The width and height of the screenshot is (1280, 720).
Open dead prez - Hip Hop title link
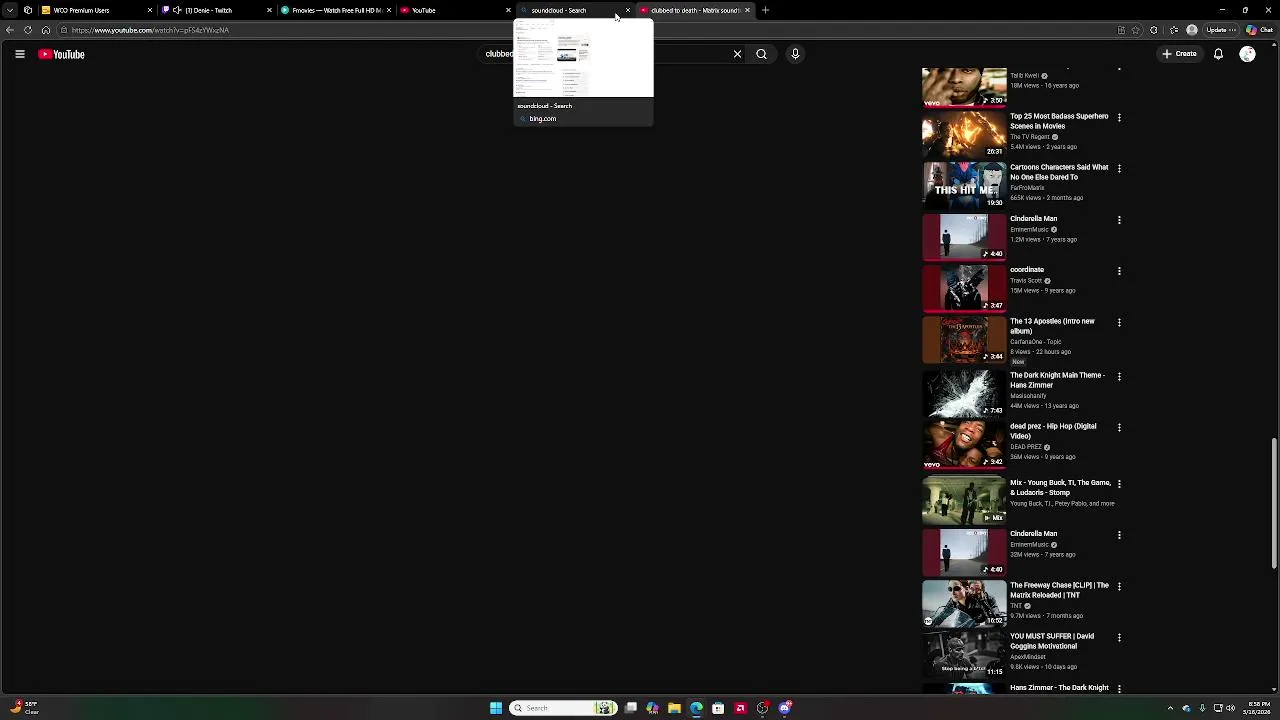click(1053, 431)
